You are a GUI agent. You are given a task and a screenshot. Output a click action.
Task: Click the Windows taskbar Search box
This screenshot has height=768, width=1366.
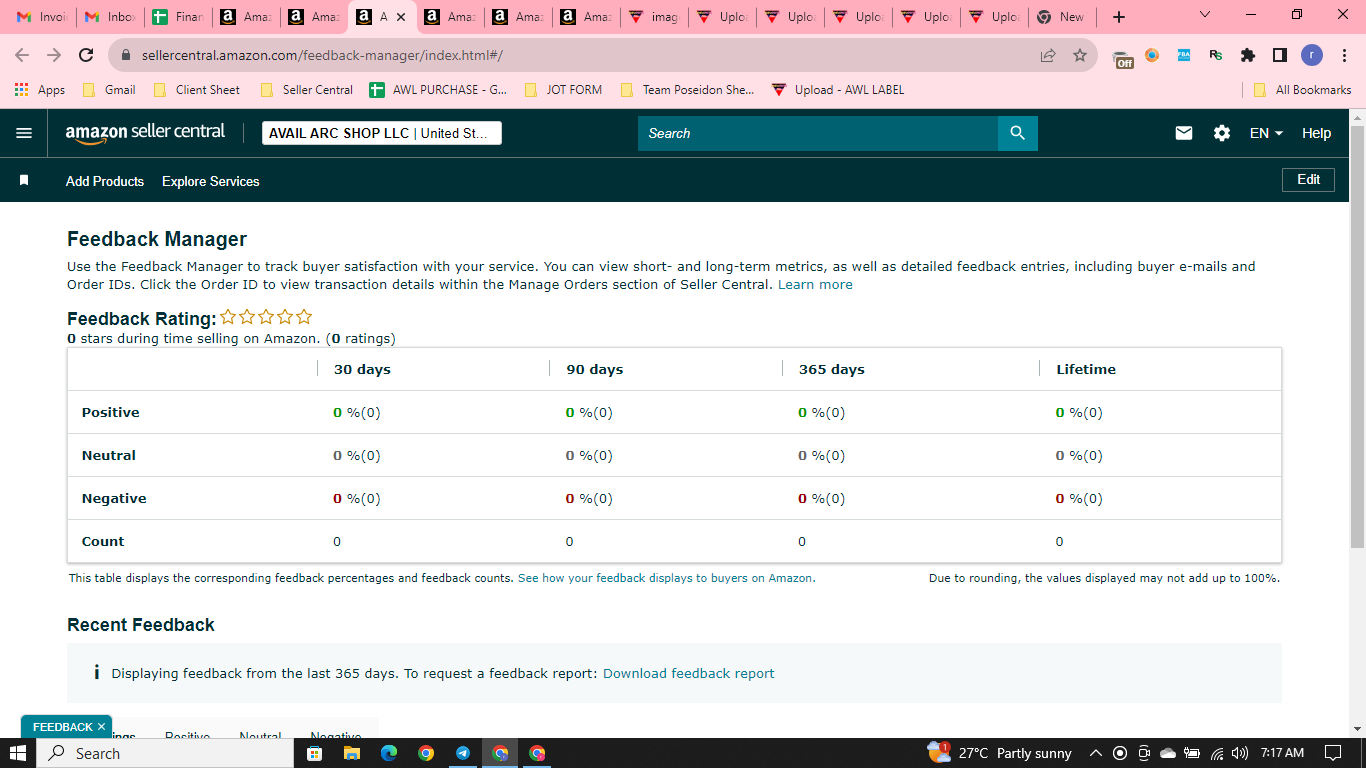click(x=164, y=753)
